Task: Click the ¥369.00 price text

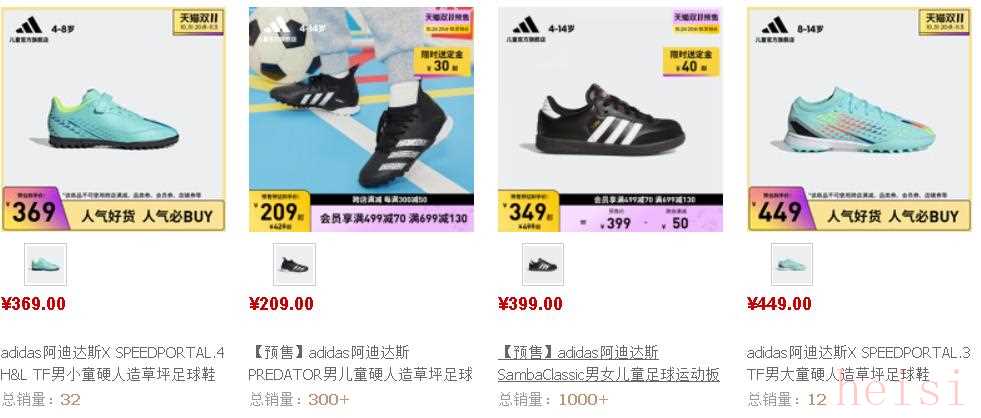Action: pos(34,304)
